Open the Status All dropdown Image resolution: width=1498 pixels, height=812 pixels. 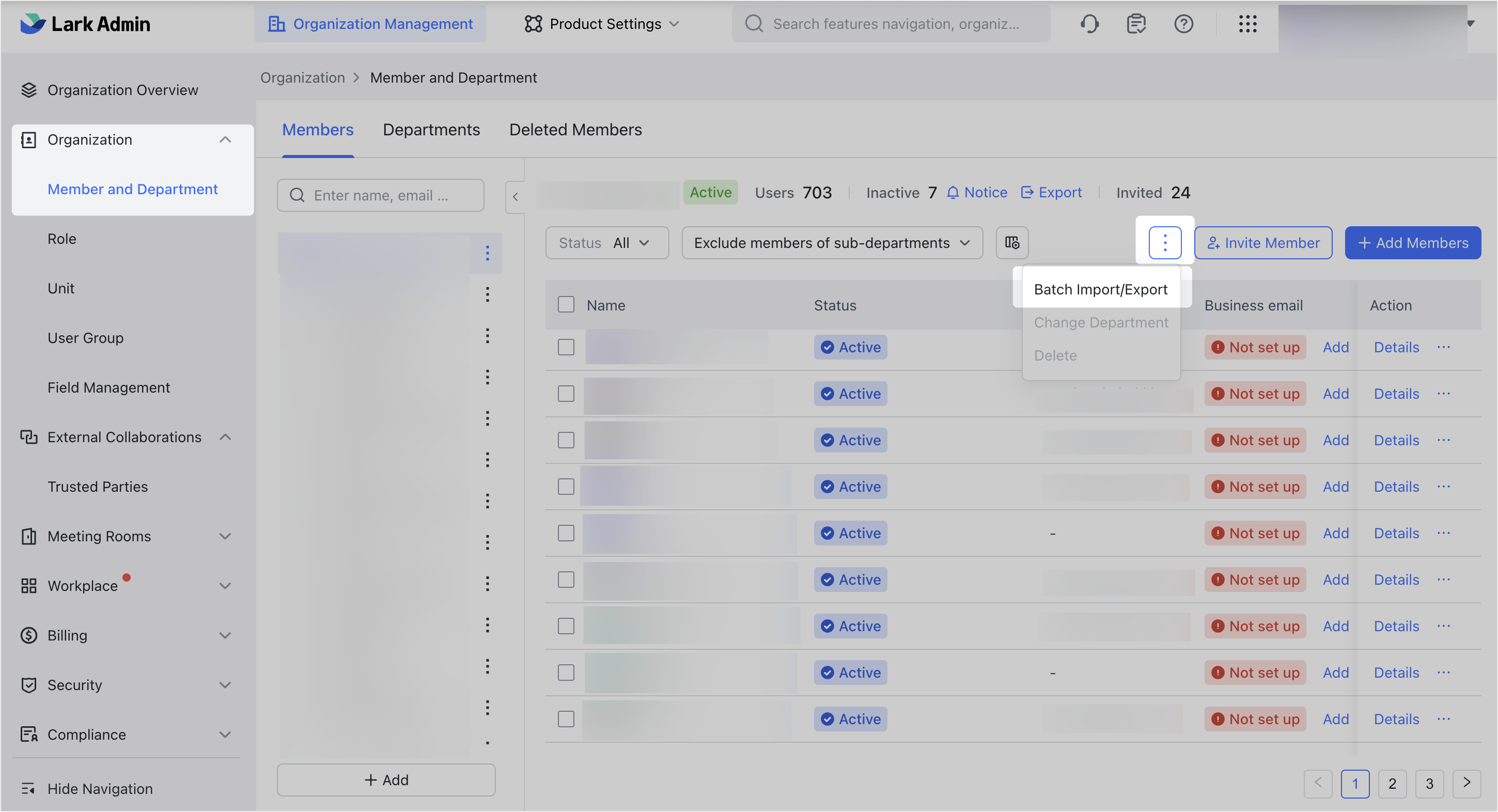tap(607, 243)
